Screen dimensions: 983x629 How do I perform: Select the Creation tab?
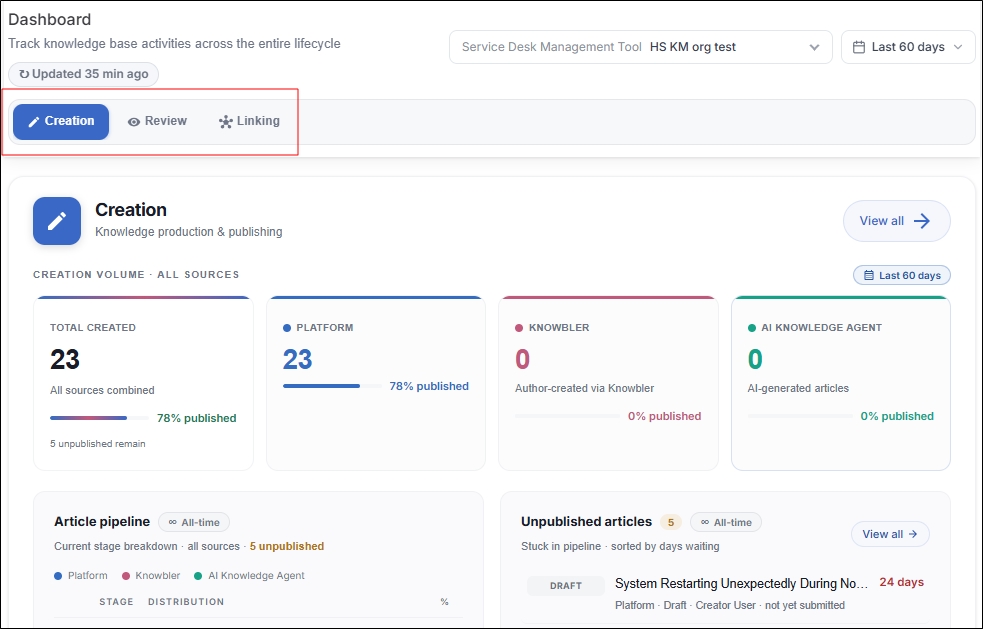click(61, 122)
